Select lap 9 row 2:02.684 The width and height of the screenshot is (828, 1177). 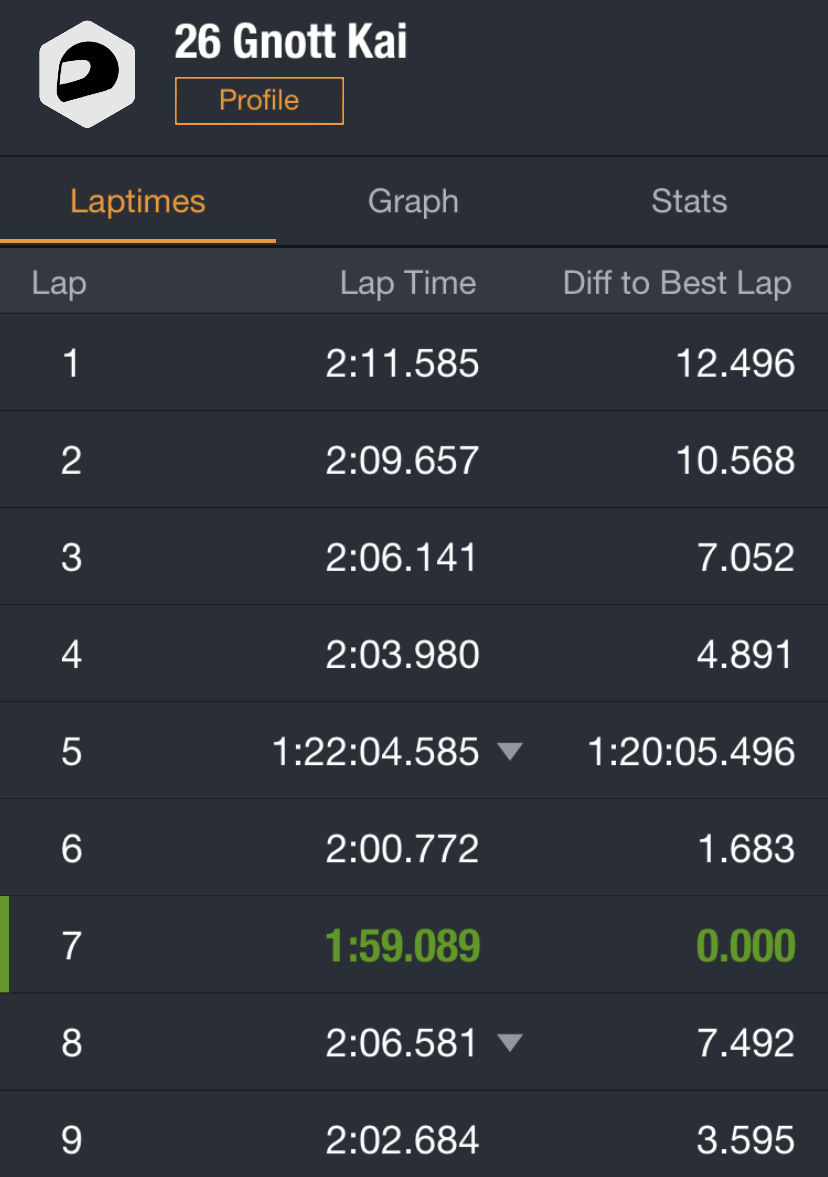tap(402, 1140)
